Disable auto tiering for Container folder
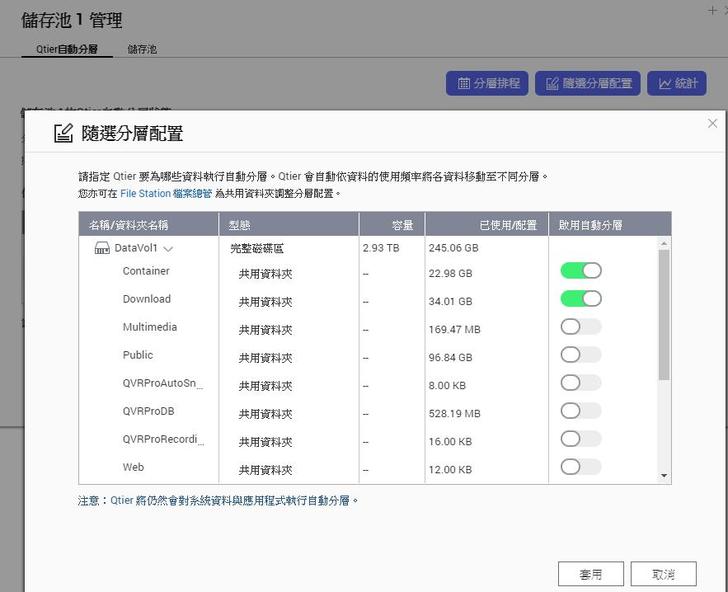The width and height of the screenshot is (728, 592). point(581,270)
